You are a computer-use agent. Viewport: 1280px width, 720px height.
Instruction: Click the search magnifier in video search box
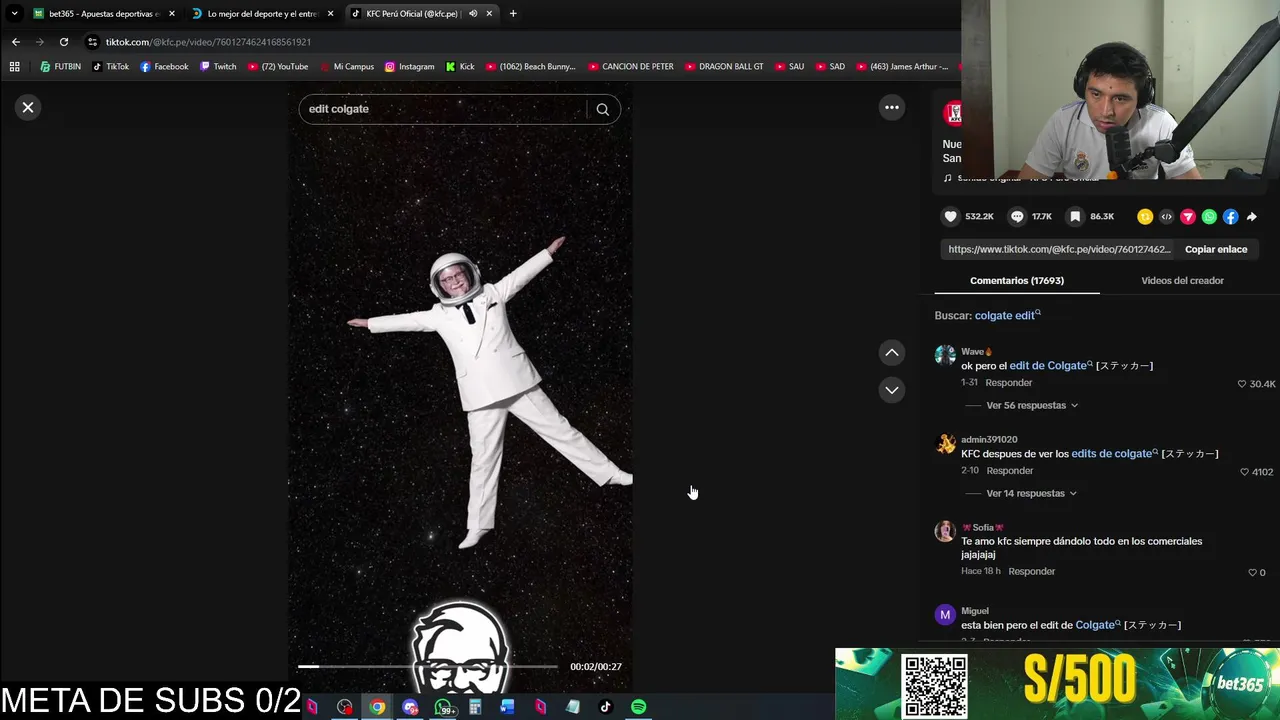click(x=602, y=109)
